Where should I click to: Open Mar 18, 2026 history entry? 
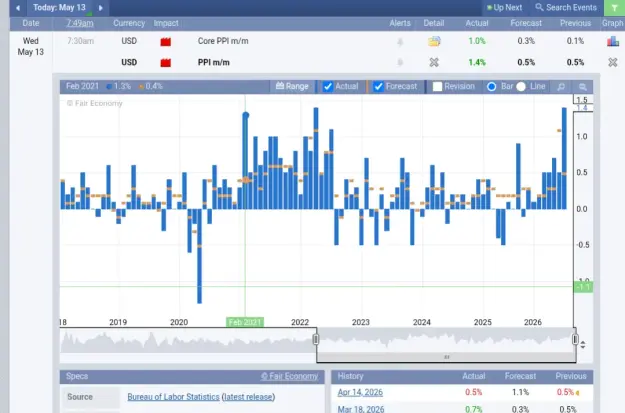(361, 409)
